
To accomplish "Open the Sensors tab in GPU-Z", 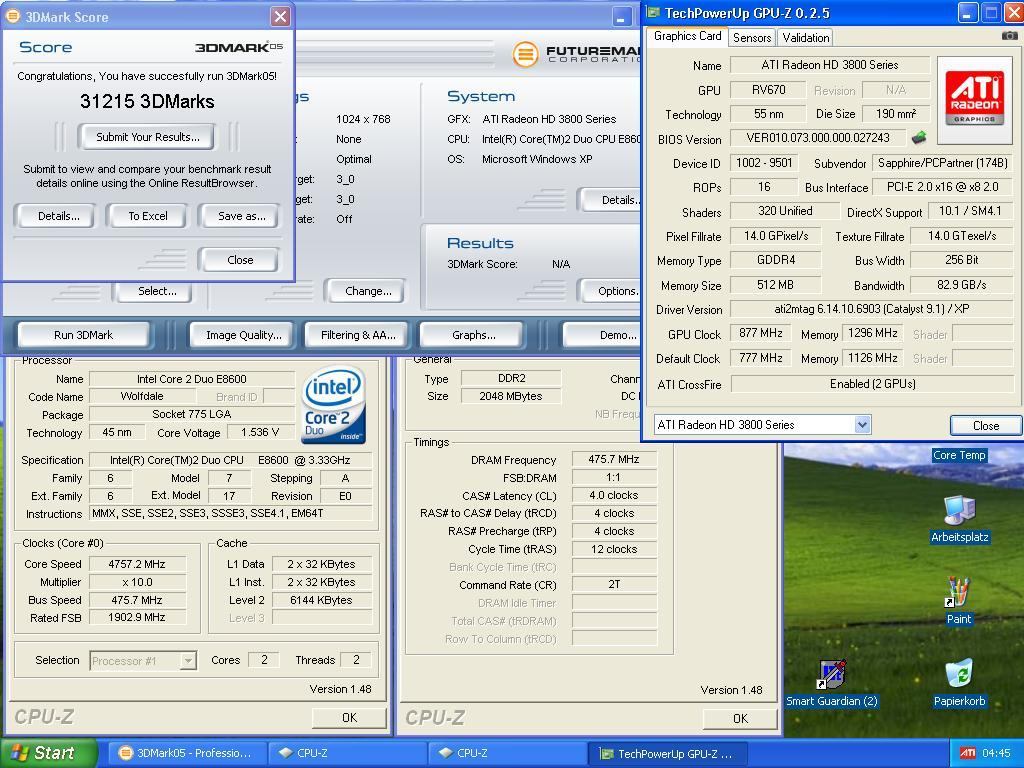I will (x=752, y=38).
